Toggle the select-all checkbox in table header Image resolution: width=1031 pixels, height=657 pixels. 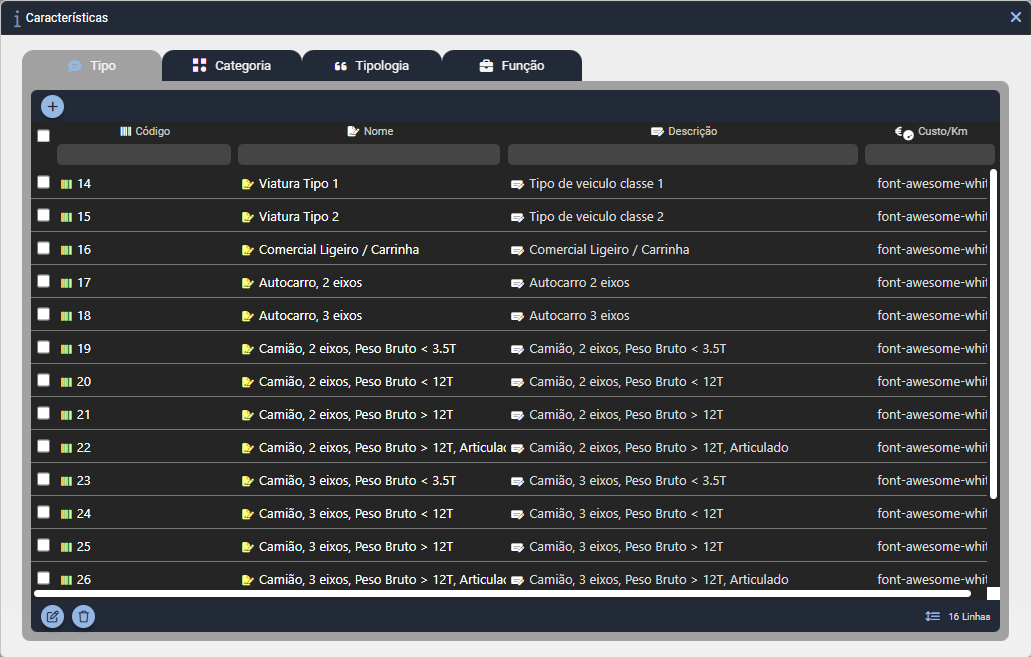point(43,135)
